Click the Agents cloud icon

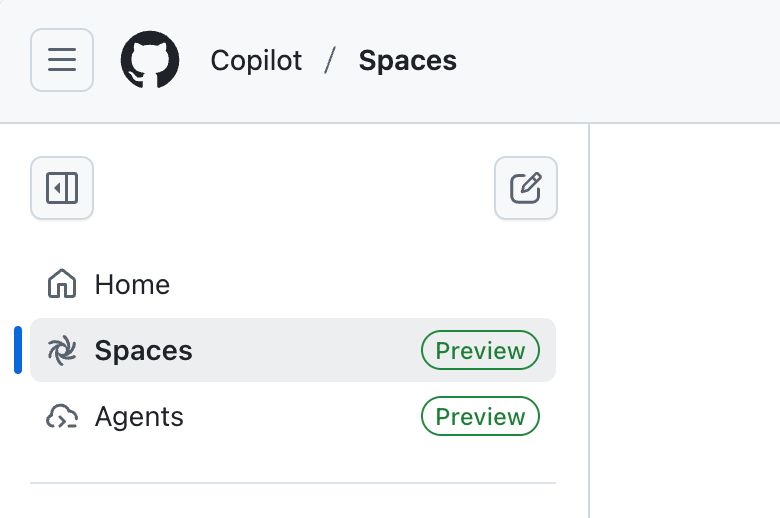click(62, 416)
